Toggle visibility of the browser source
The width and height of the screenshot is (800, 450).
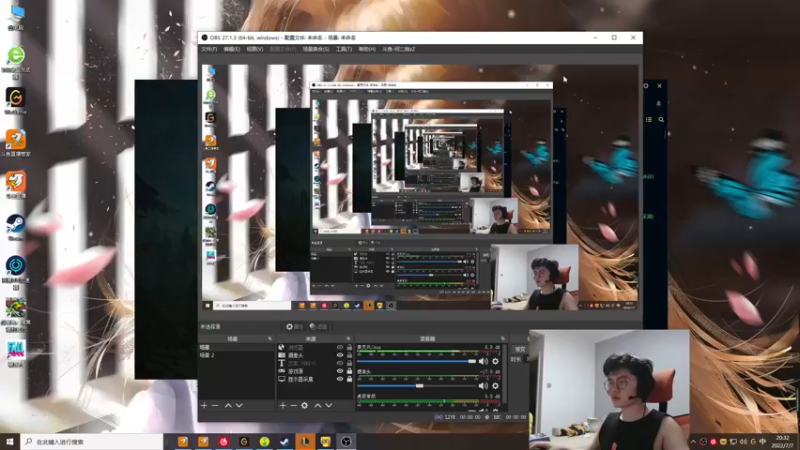340,347
